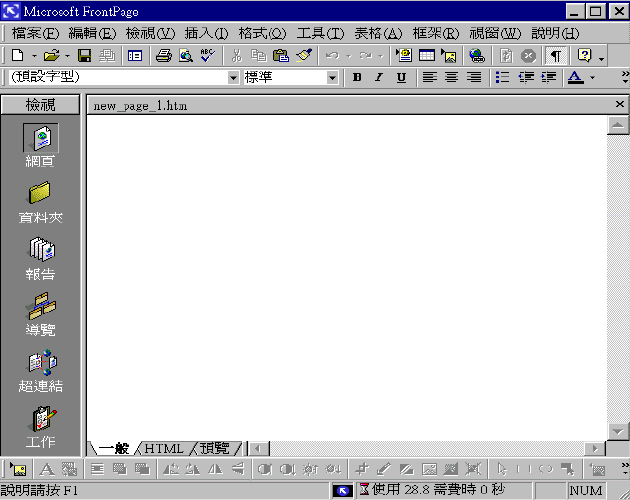The height and width of the screenshot is (500, 630).
Task: Open the 報告 reports view
Action: 40,258
